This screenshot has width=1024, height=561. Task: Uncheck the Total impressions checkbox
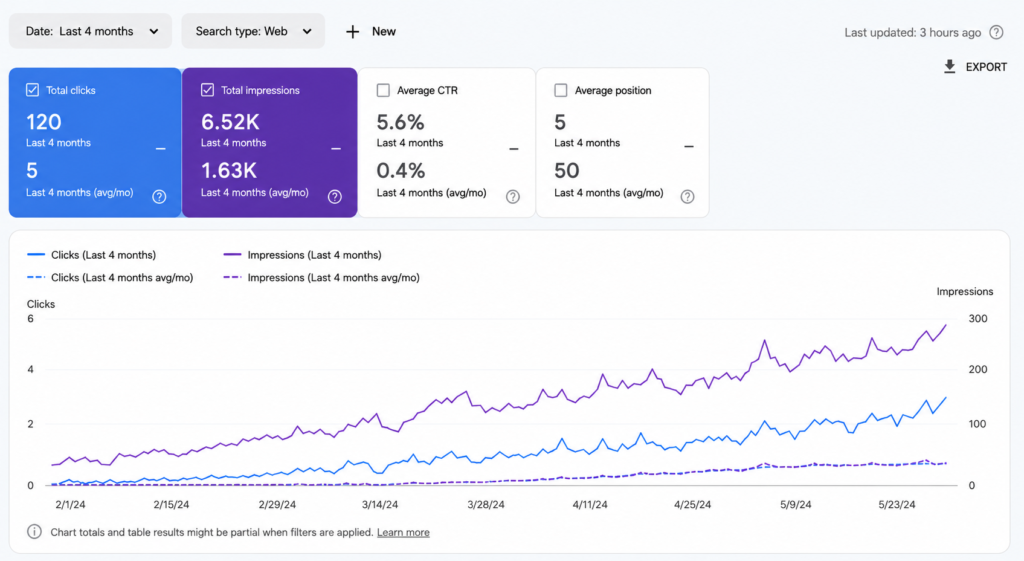pyautogui.click(x=208, y=90)
